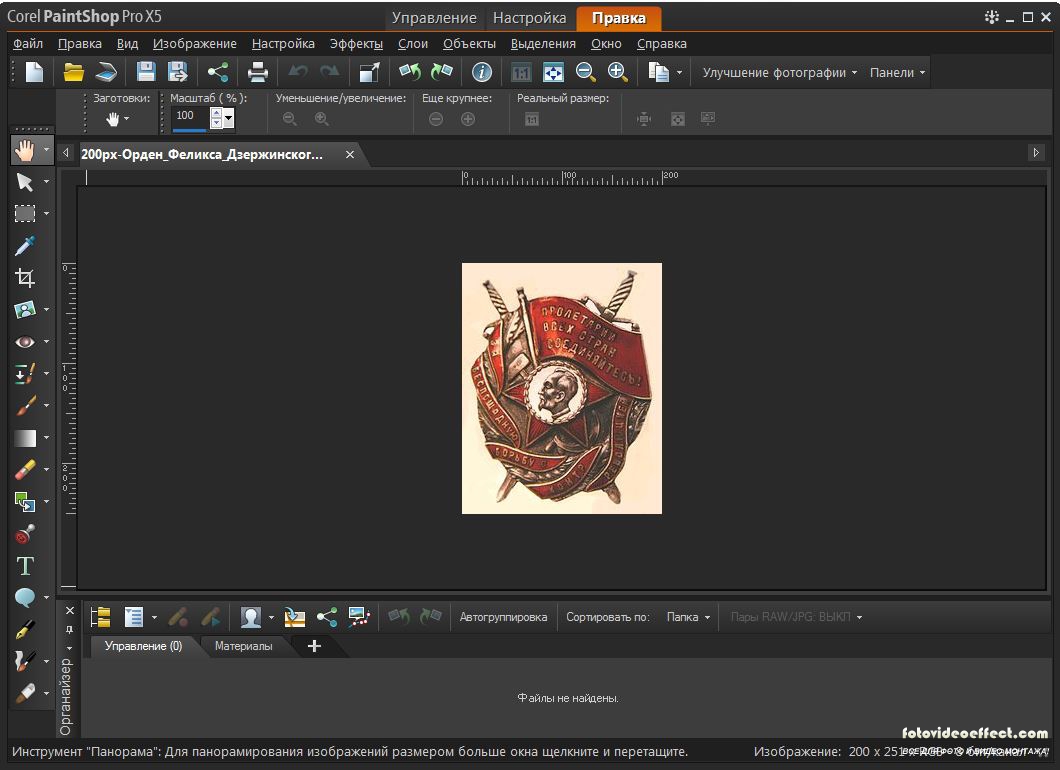Click the face/person icon in Organizer toolbar
Viewport: 1060px width, 770px height.
251,617
